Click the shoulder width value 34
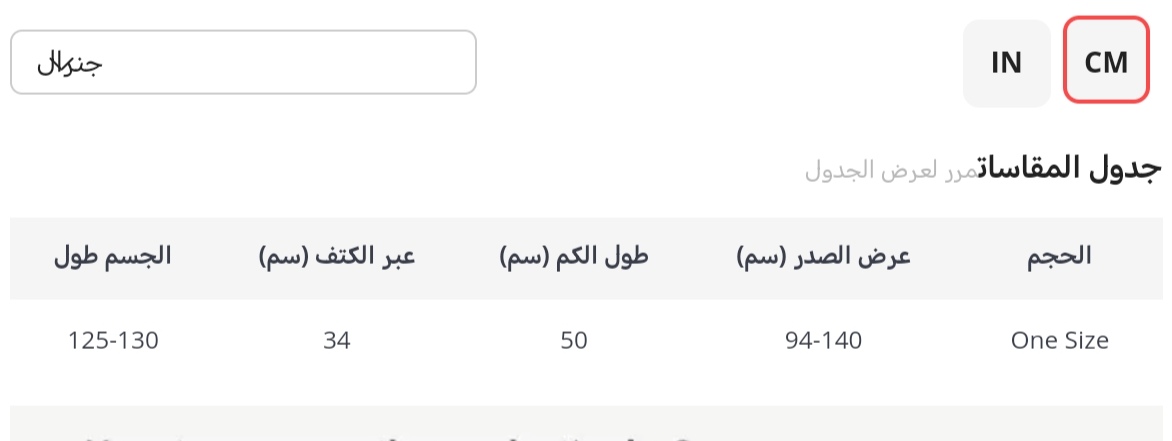 point(335,341)
